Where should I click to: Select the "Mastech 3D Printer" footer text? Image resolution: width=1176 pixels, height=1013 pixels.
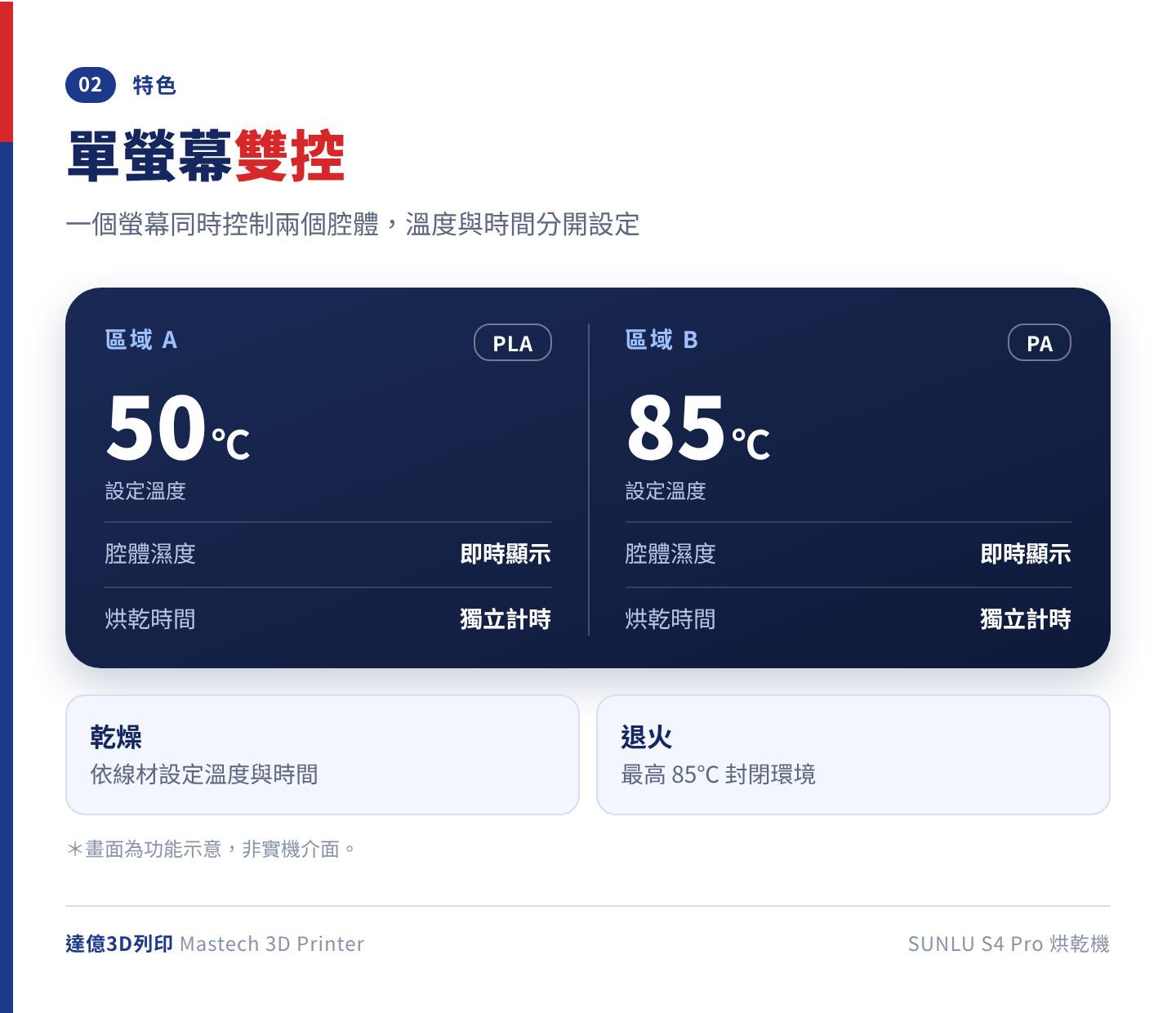[272, 944]
